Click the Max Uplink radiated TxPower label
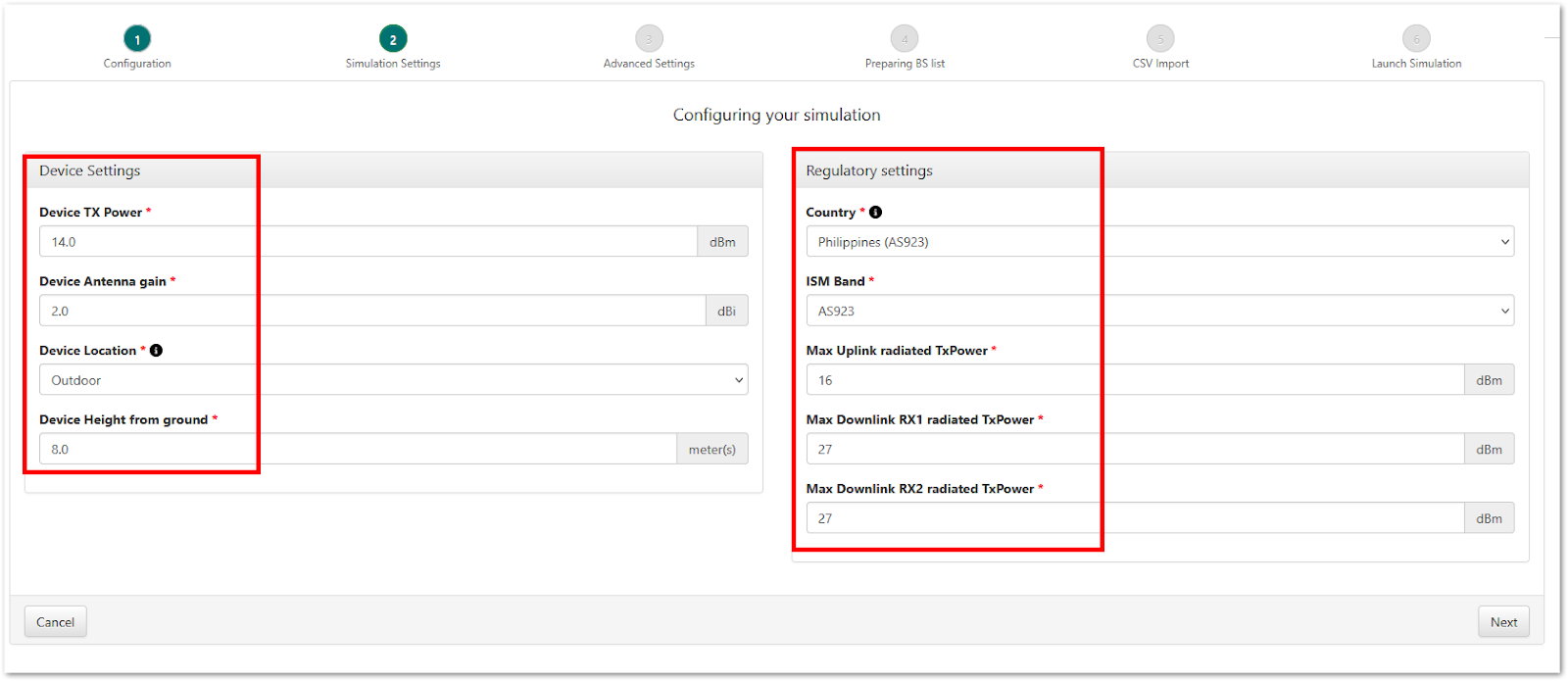This screenshot has width=1568, height=681. tap(897, 350)
